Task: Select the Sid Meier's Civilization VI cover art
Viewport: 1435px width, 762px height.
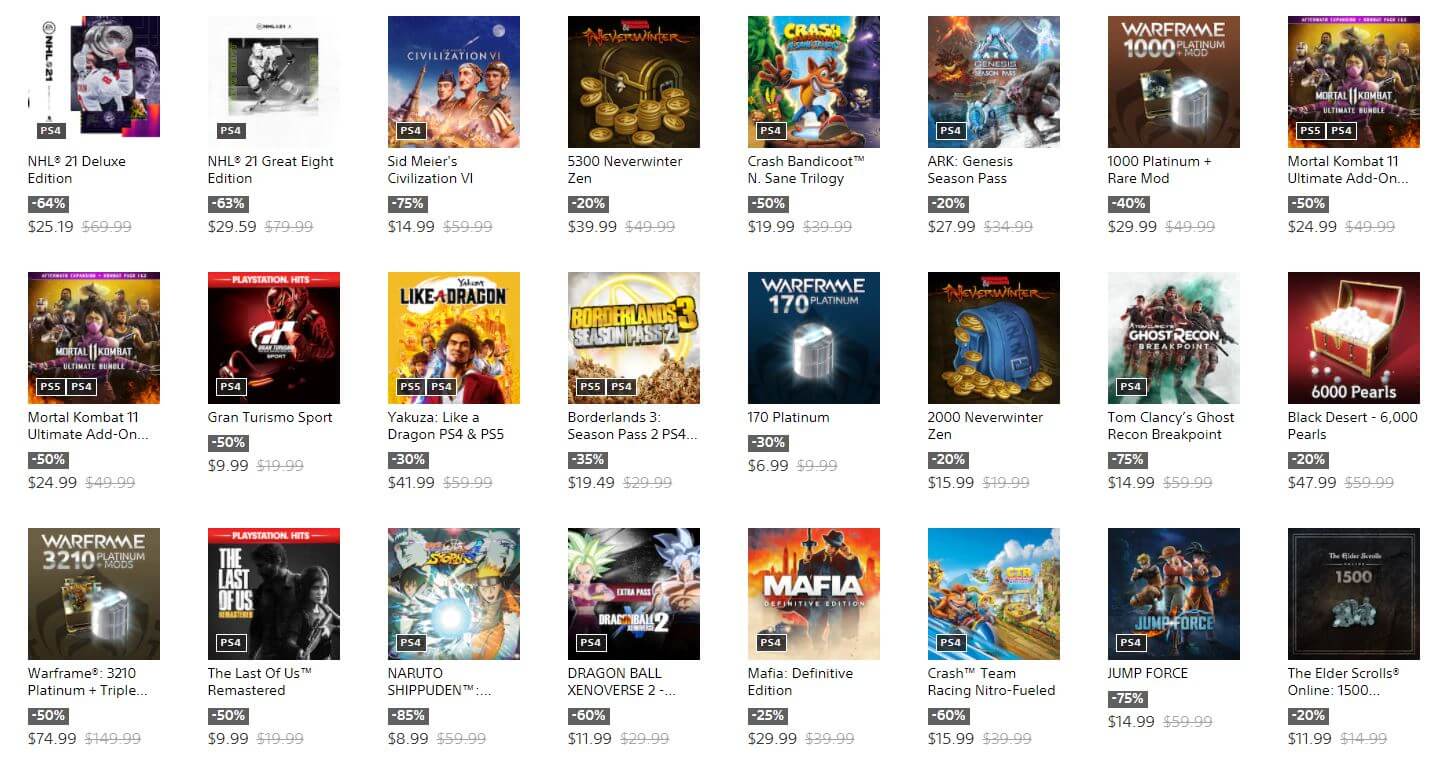Action: click(x=454, y=82)
